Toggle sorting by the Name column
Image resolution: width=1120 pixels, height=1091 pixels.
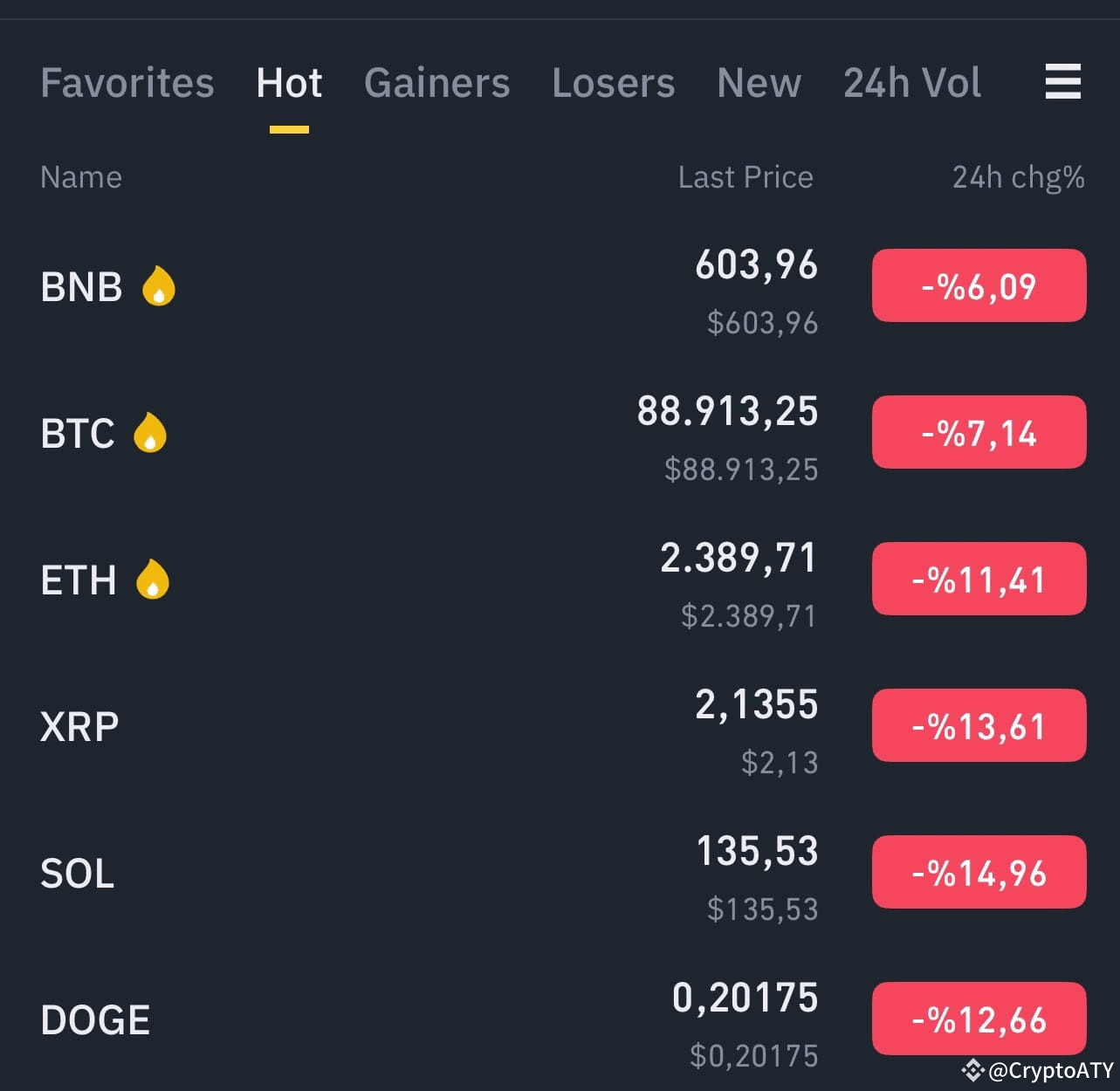point(80,177)
